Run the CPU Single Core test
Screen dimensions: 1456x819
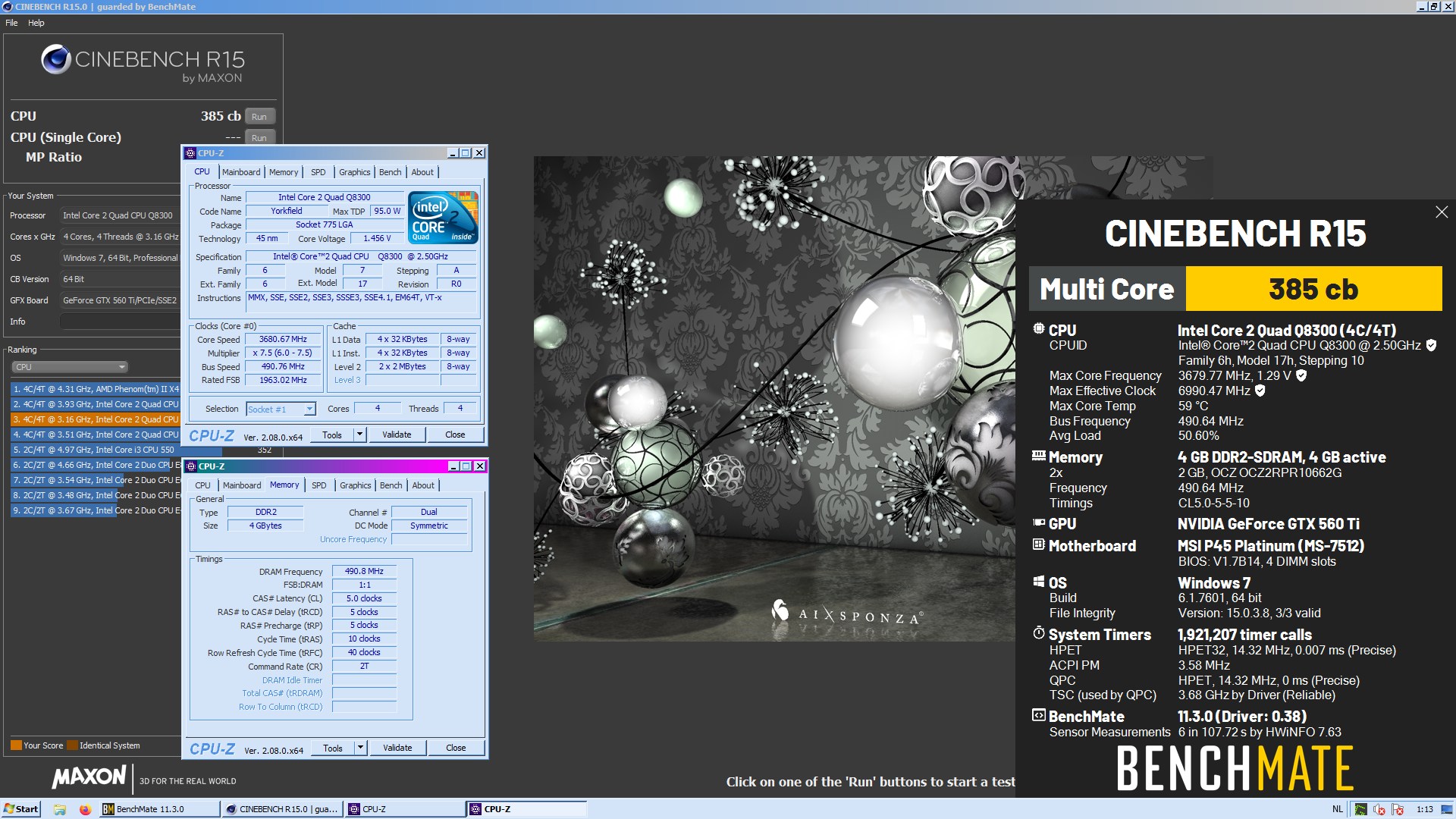click(x=259, y=138)
